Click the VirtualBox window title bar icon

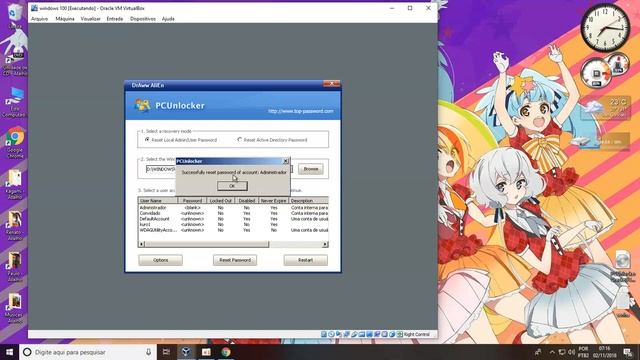click(34, 8)
